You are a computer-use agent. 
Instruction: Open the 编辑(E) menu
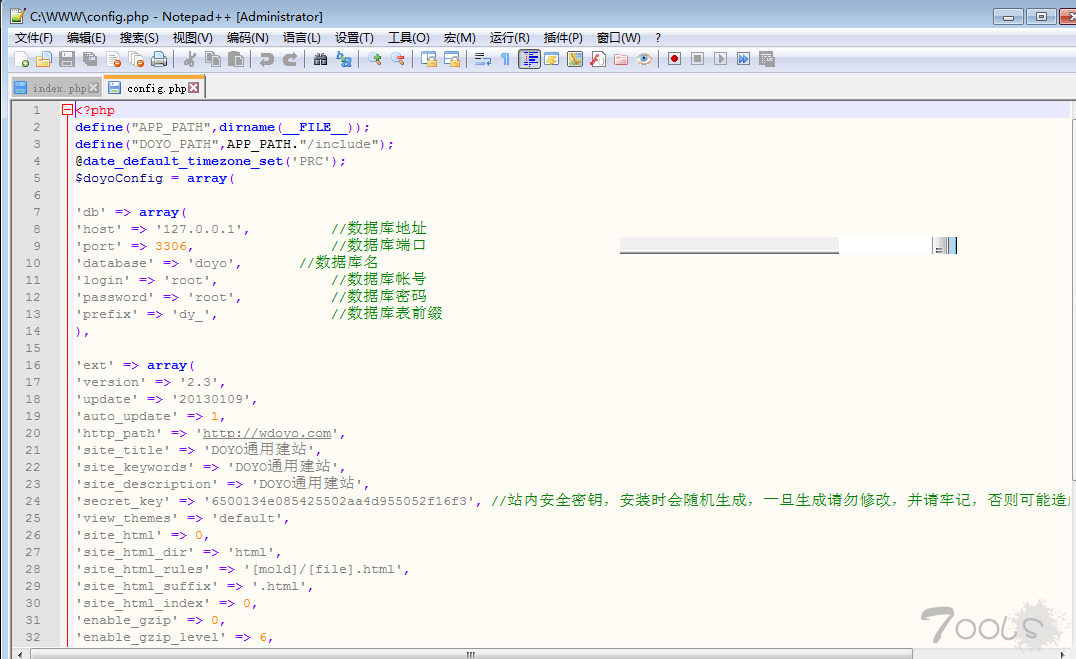tap(86, 38)
